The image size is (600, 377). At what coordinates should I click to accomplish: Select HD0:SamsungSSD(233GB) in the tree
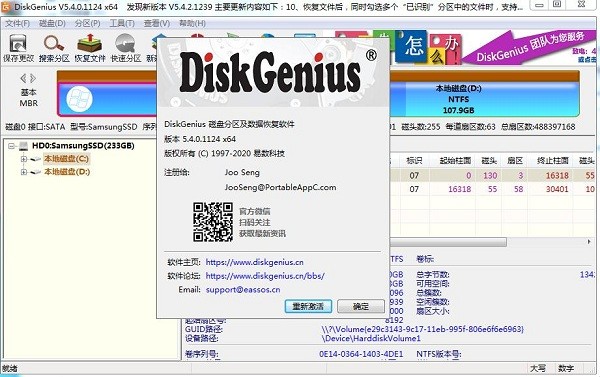[83, 145]
